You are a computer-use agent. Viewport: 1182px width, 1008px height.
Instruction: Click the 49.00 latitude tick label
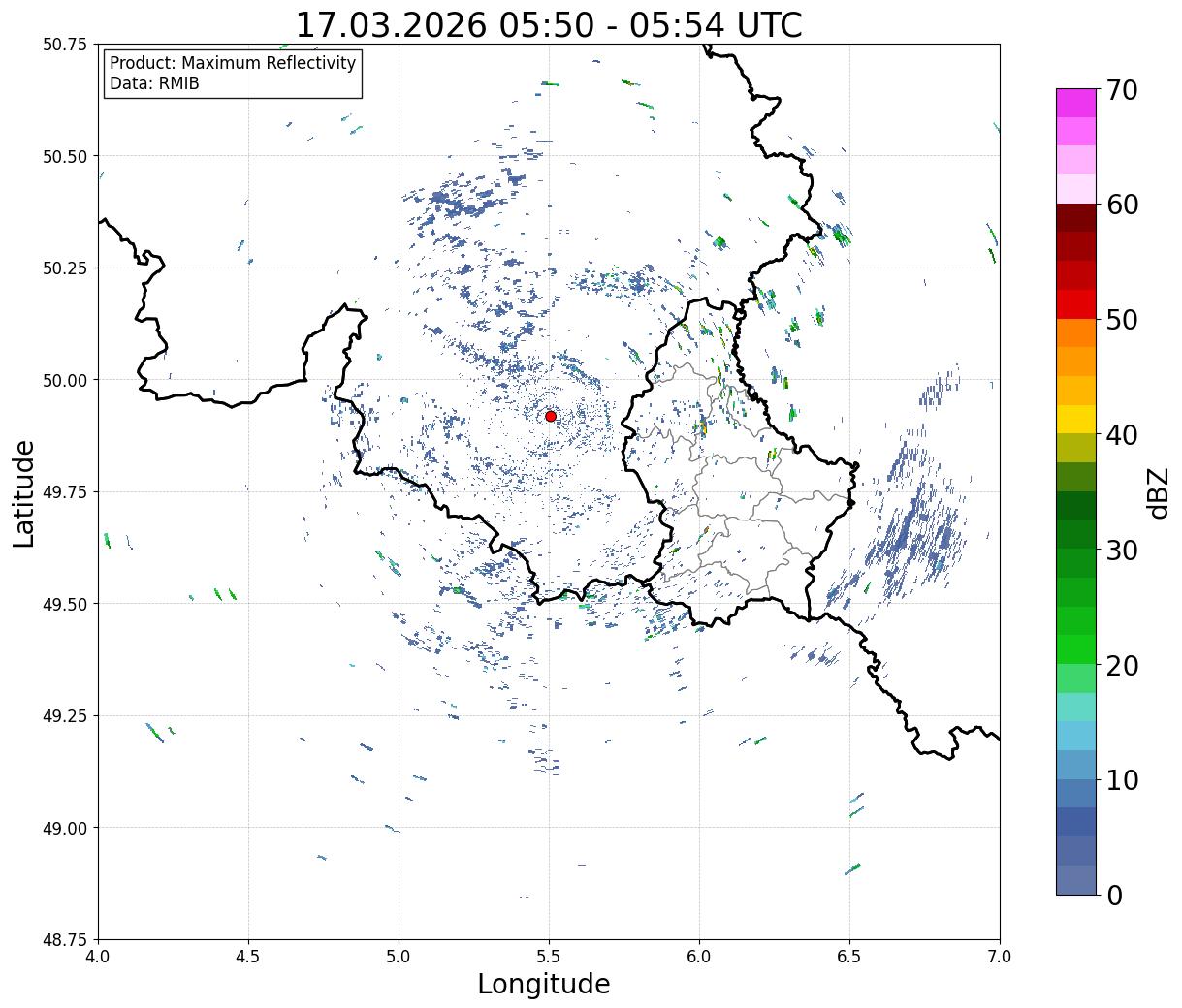coord(65,828)
